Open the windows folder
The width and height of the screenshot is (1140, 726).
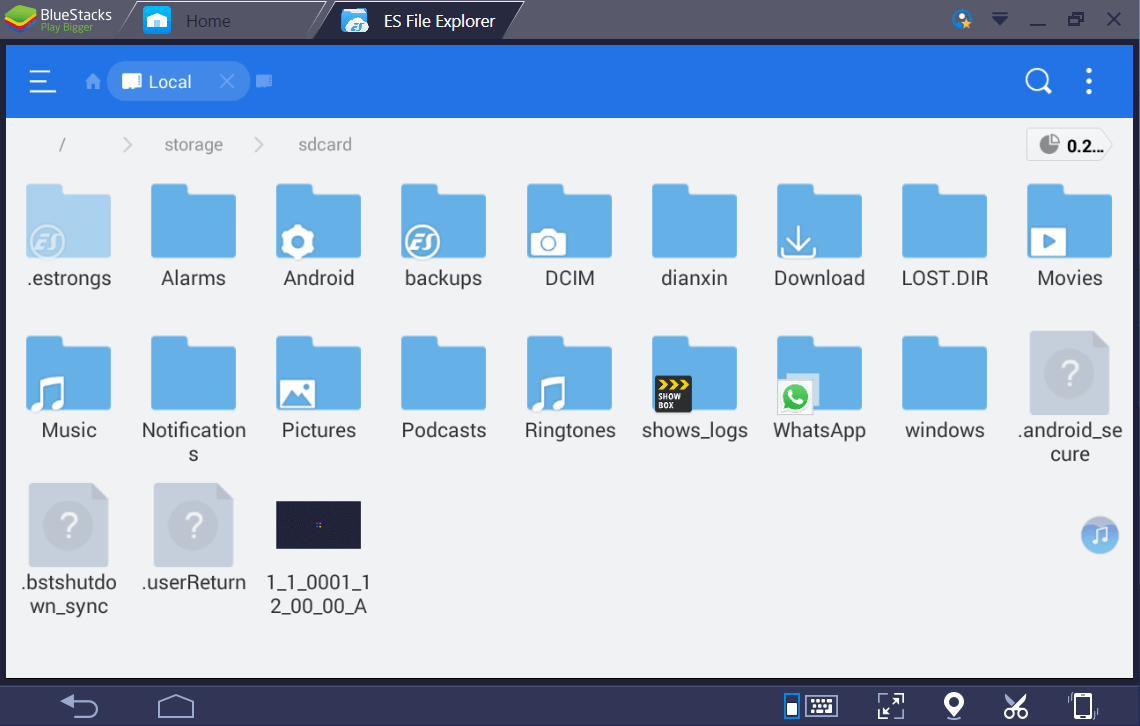[944, 388]
